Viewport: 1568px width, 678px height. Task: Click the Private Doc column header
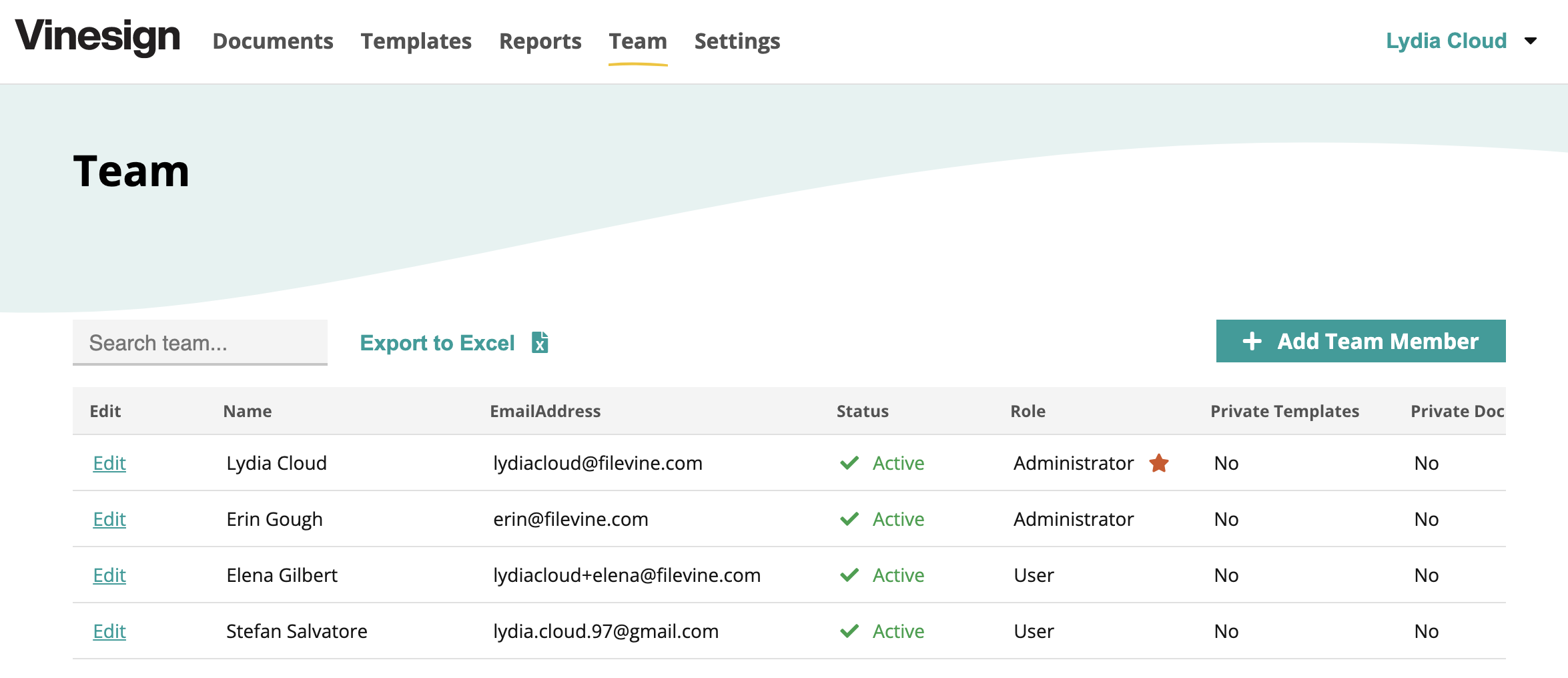1458,411
